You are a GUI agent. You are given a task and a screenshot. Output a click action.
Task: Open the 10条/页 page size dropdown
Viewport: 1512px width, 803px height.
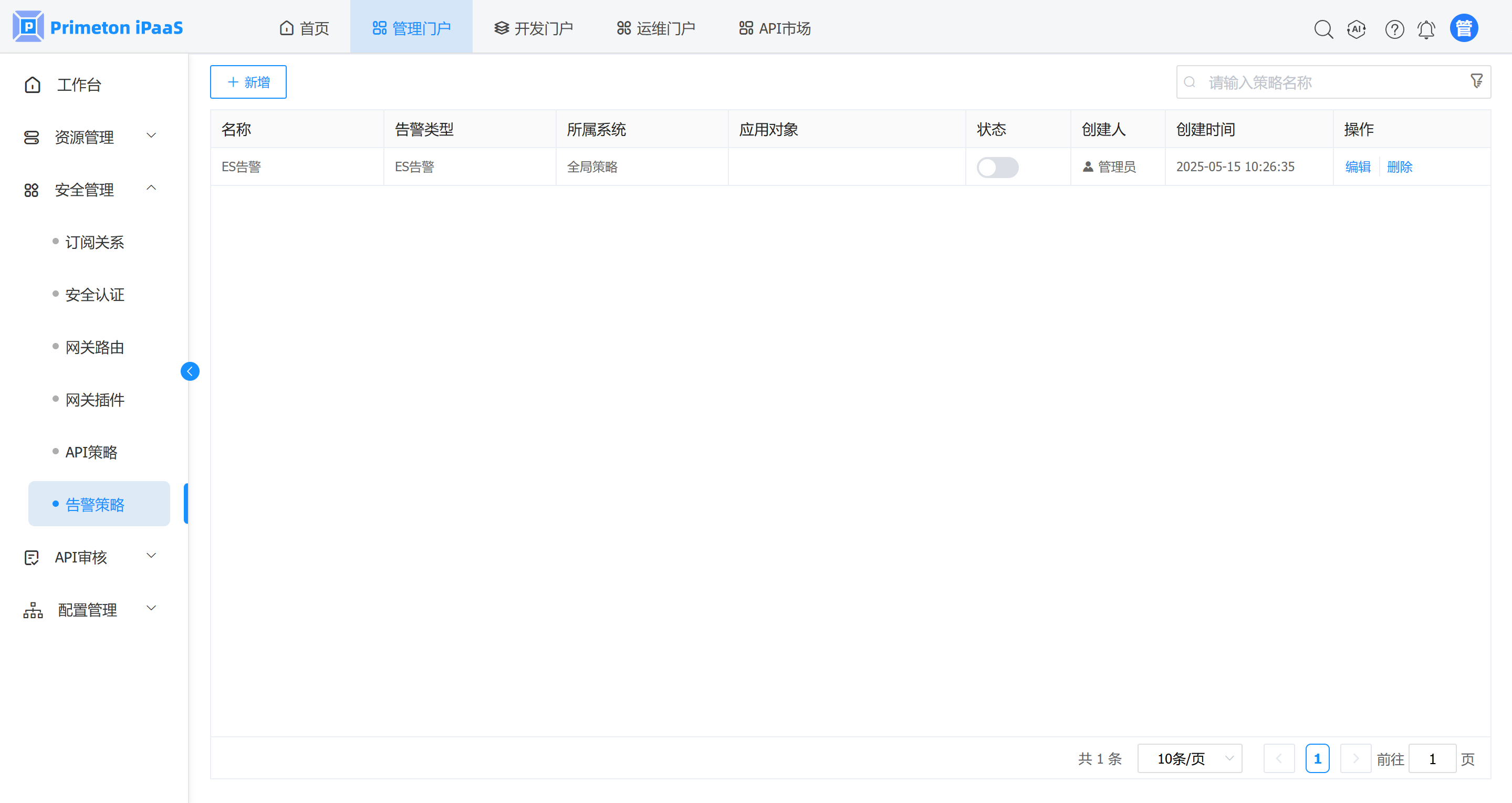click(1189, 758)
